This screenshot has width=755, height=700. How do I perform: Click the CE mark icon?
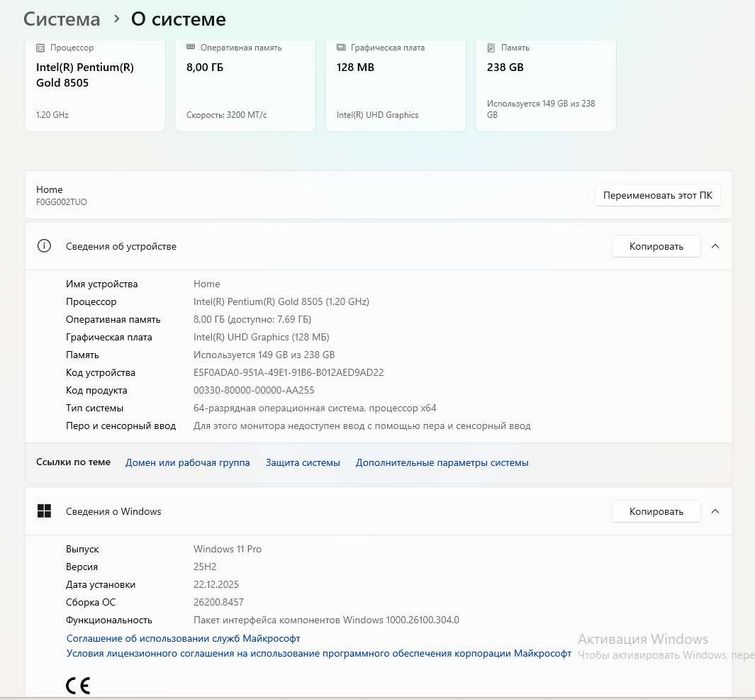point(78,685)
